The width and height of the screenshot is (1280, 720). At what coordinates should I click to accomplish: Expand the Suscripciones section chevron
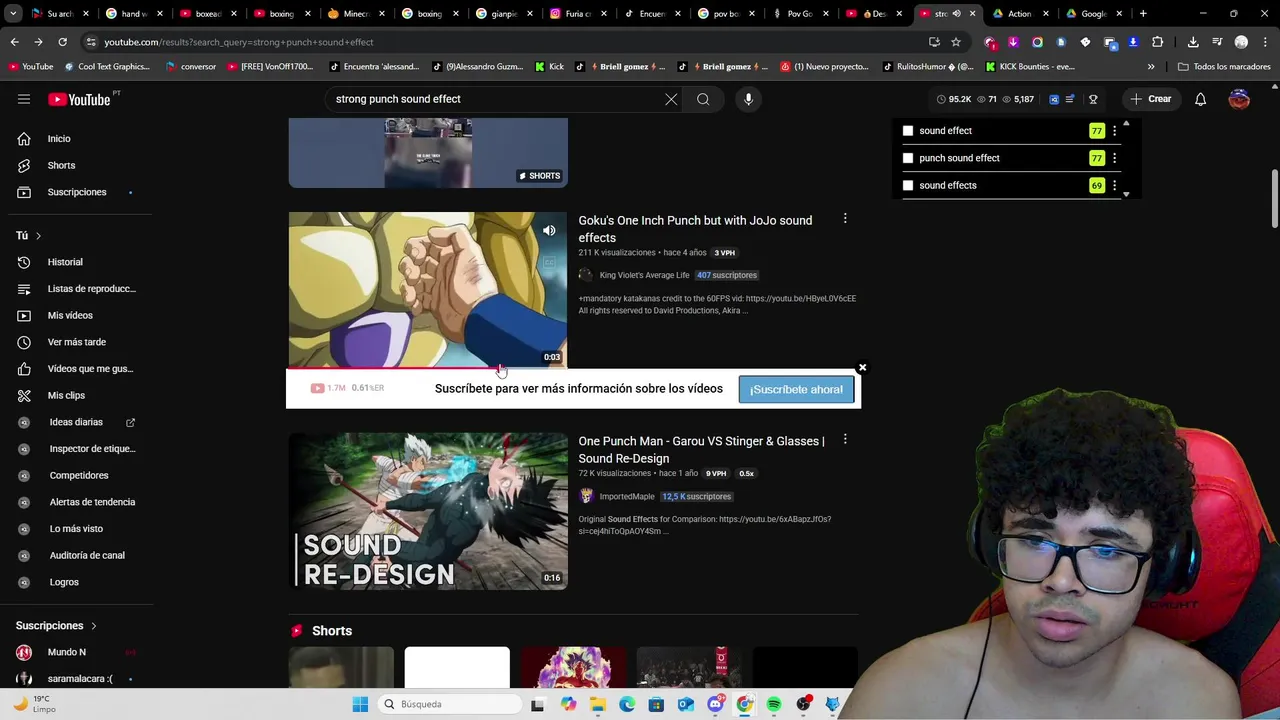point(94,626)
